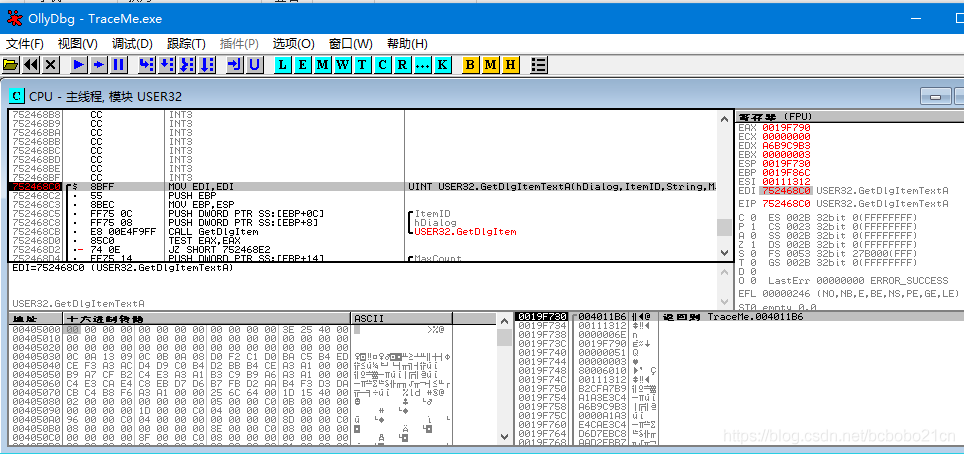Open the 文件(F) menu
Viewport: 964px width, 454px height.
coord(25,44)
